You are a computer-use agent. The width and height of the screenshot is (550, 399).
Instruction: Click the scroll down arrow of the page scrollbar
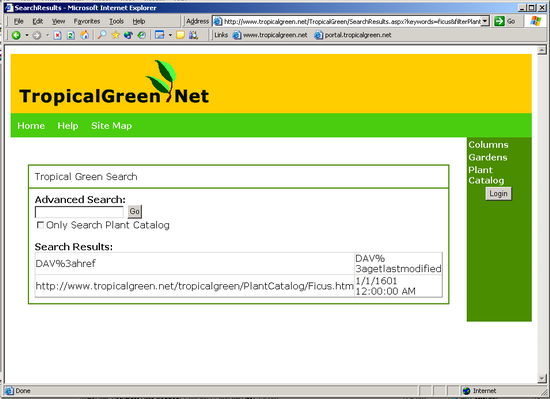click(542, 378)
